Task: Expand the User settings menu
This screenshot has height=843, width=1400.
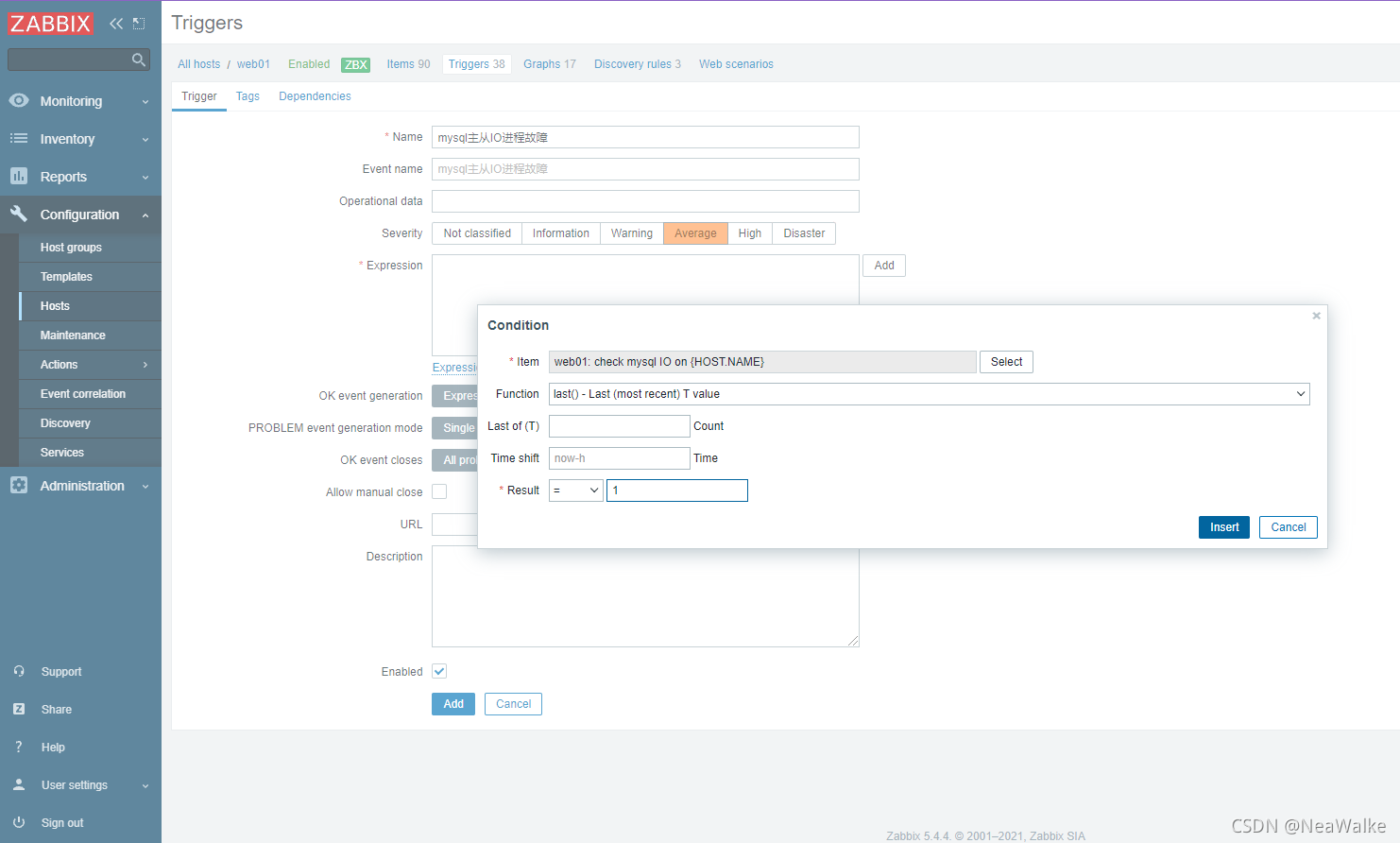Action: tap(145, 785)
